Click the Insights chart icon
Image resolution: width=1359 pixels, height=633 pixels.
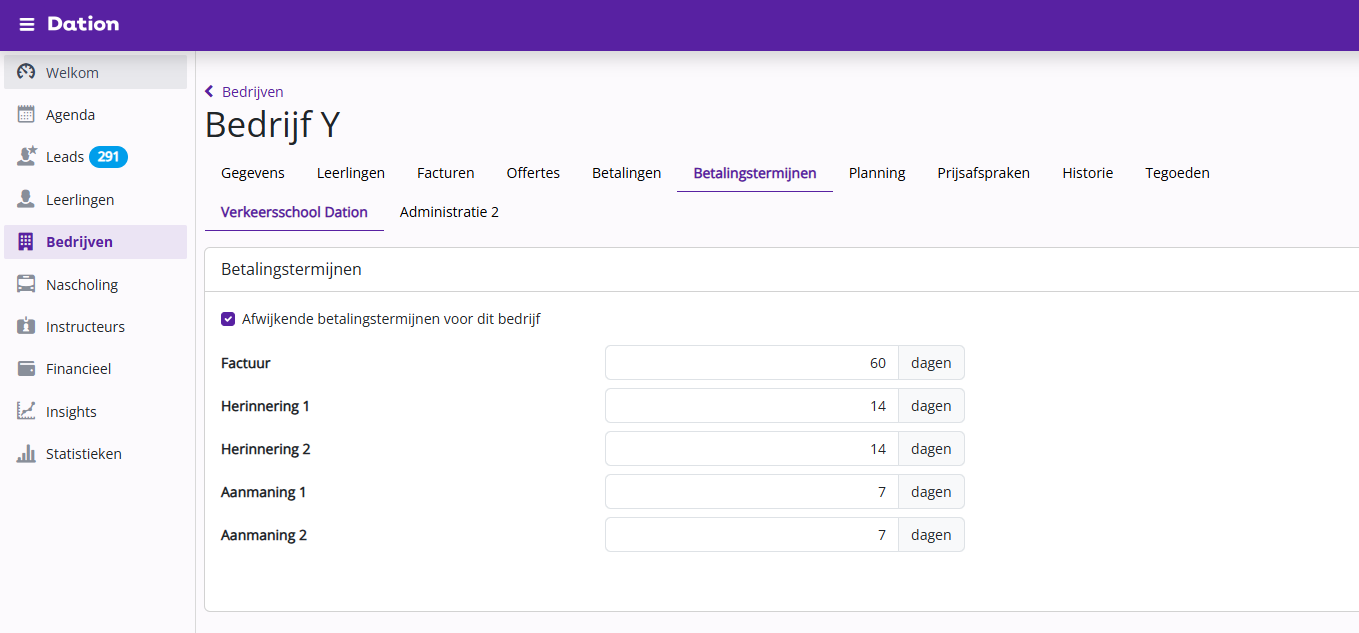27,411
